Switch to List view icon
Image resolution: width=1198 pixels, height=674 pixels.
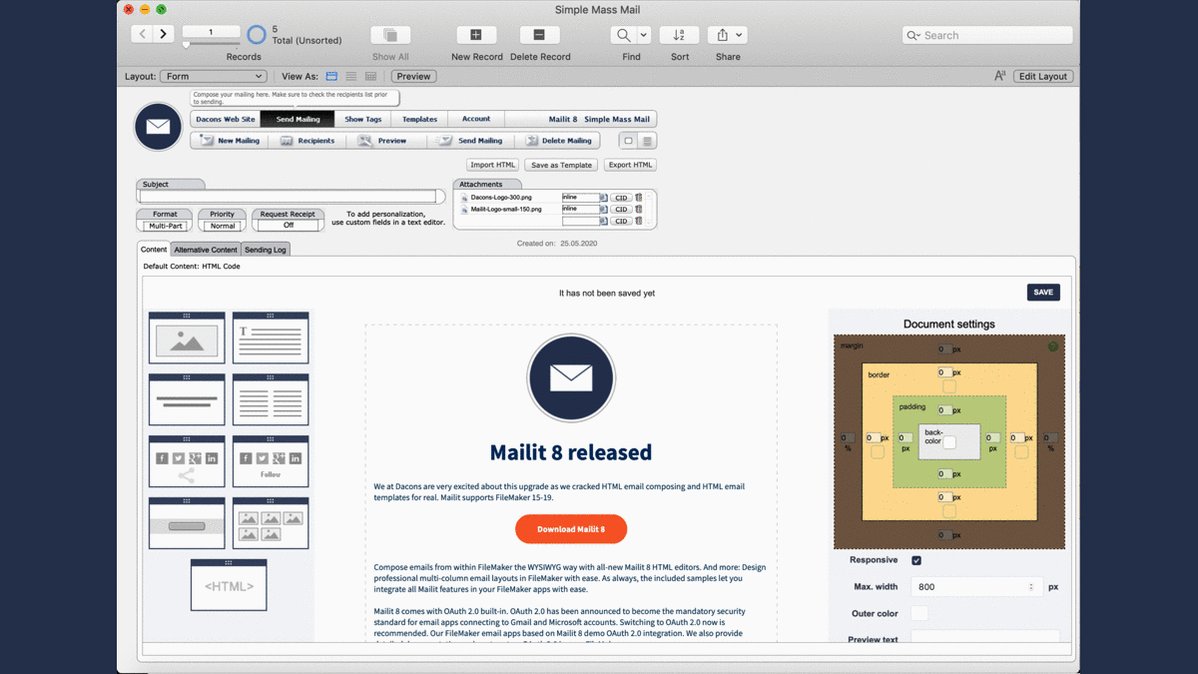(x=351, y=76)
